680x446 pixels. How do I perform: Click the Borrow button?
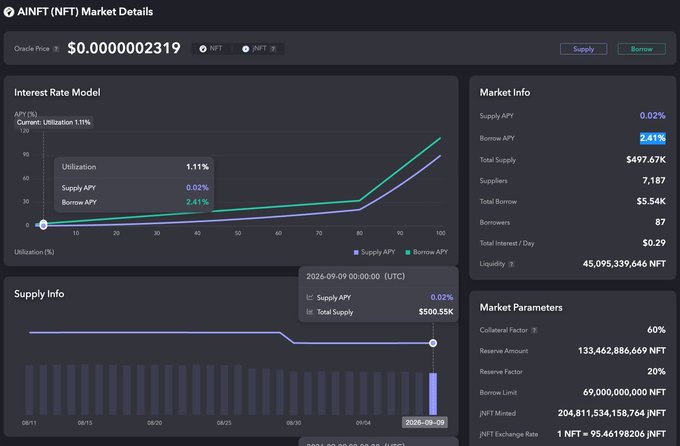(641, 49)
